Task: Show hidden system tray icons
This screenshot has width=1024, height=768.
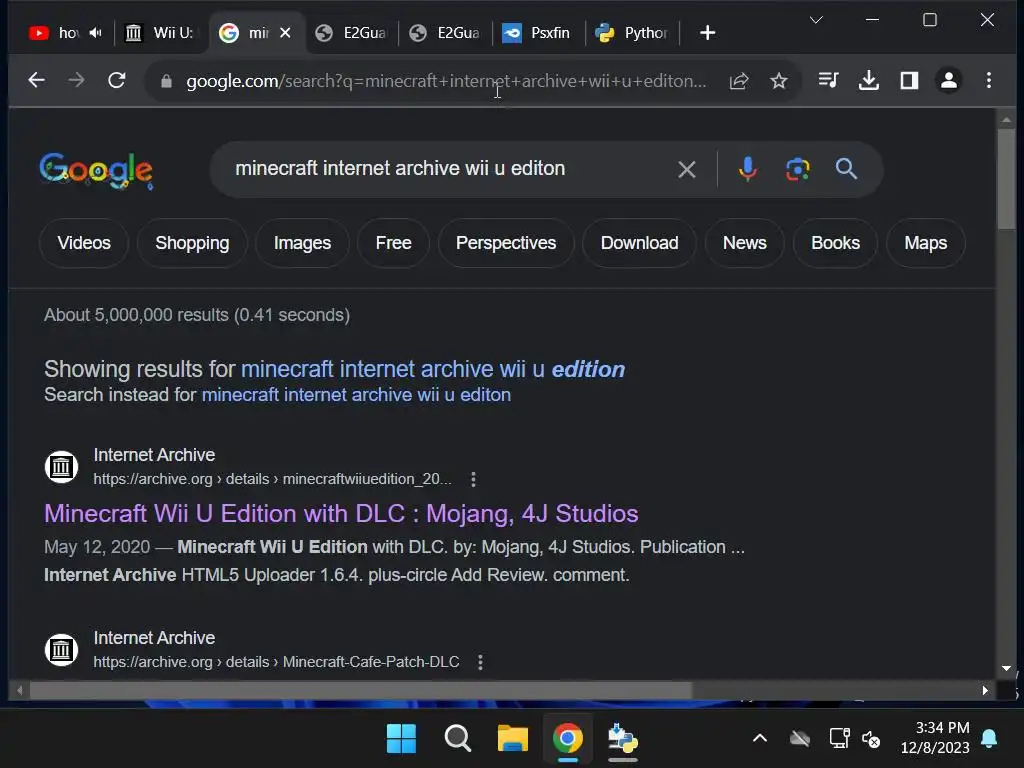Action: tap(760, 739)
